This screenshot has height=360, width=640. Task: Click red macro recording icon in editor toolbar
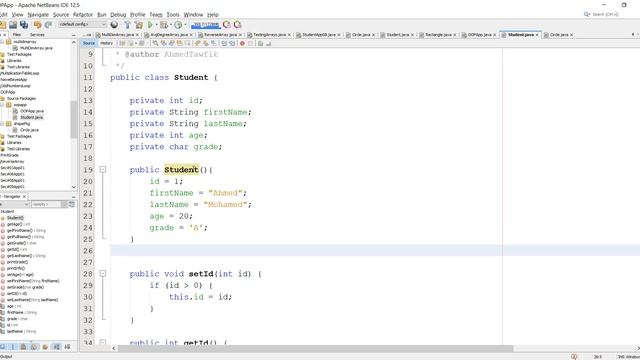pos(242,43)
